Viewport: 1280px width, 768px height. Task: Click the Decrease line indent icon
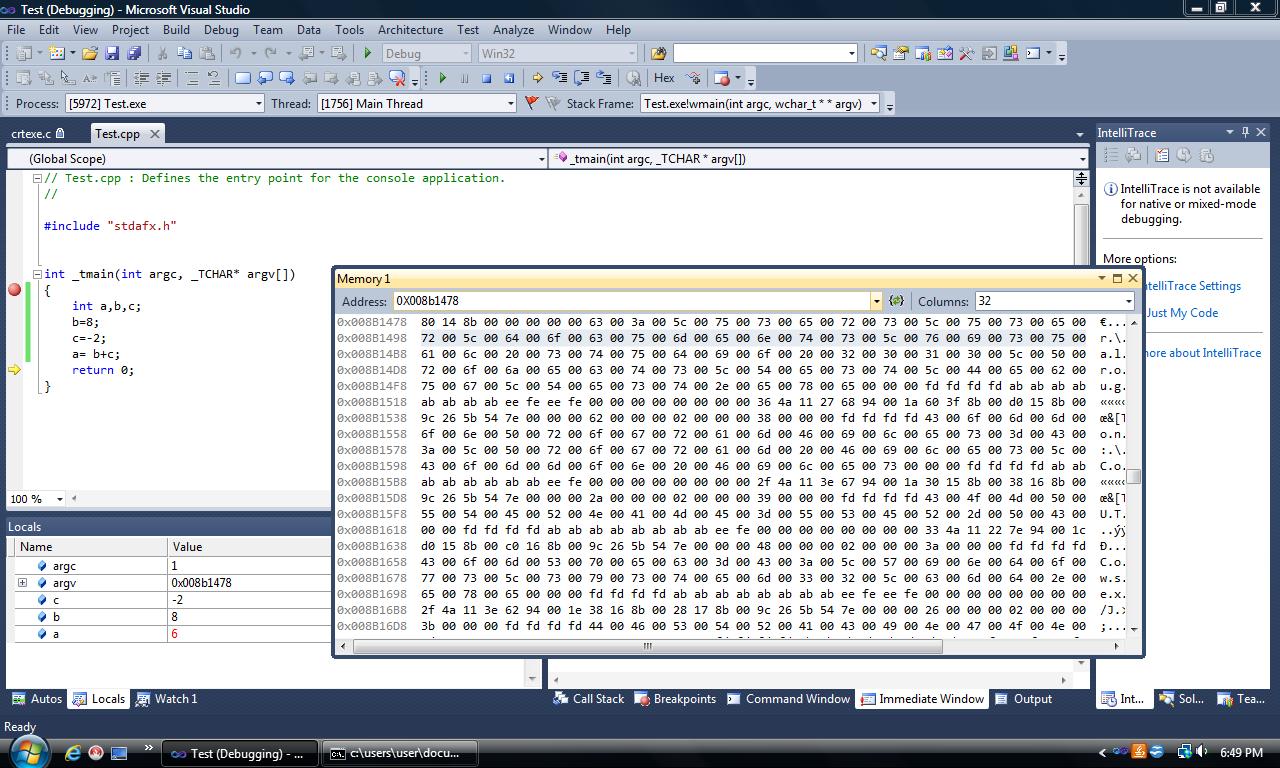141,77
